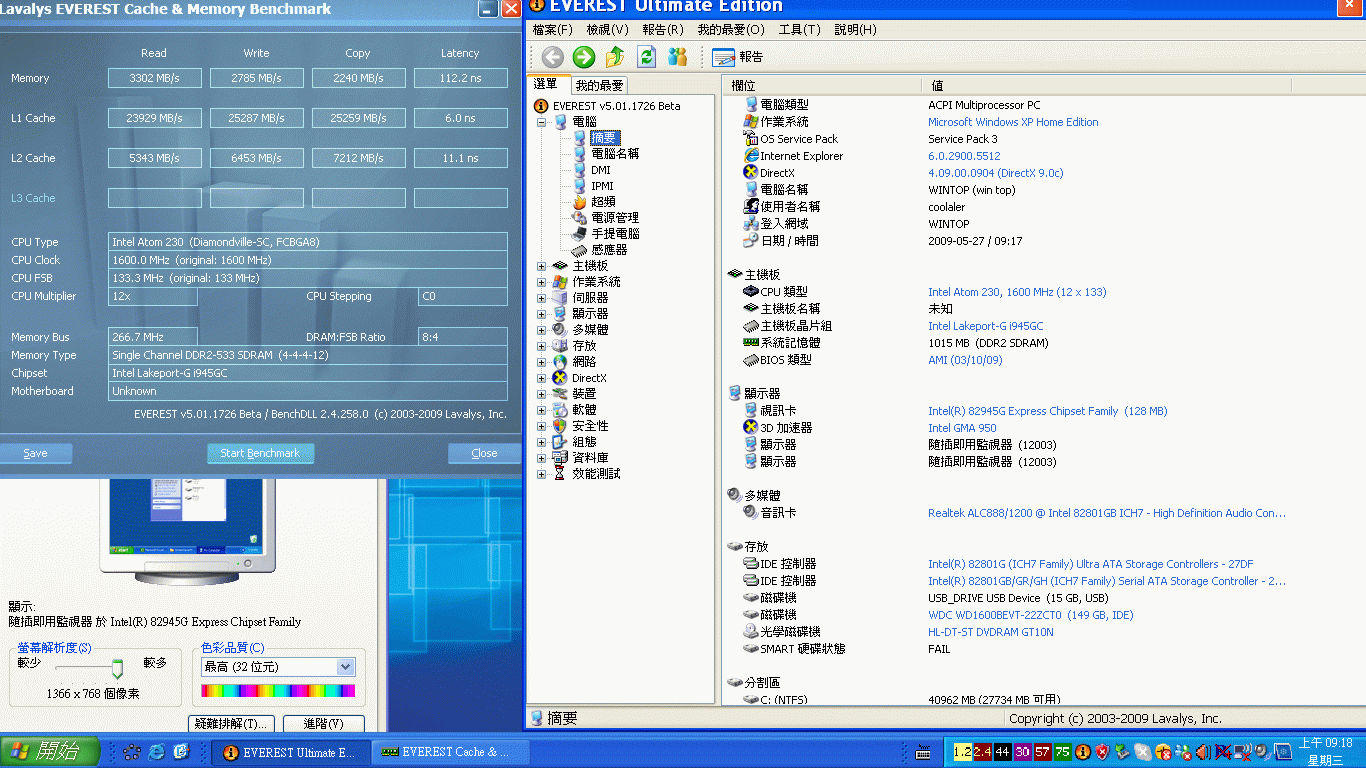The height and width of the screenshot is (768, 1366).
Task: Click the Internet Explorer quick launch icon
Action: point(157,752)
